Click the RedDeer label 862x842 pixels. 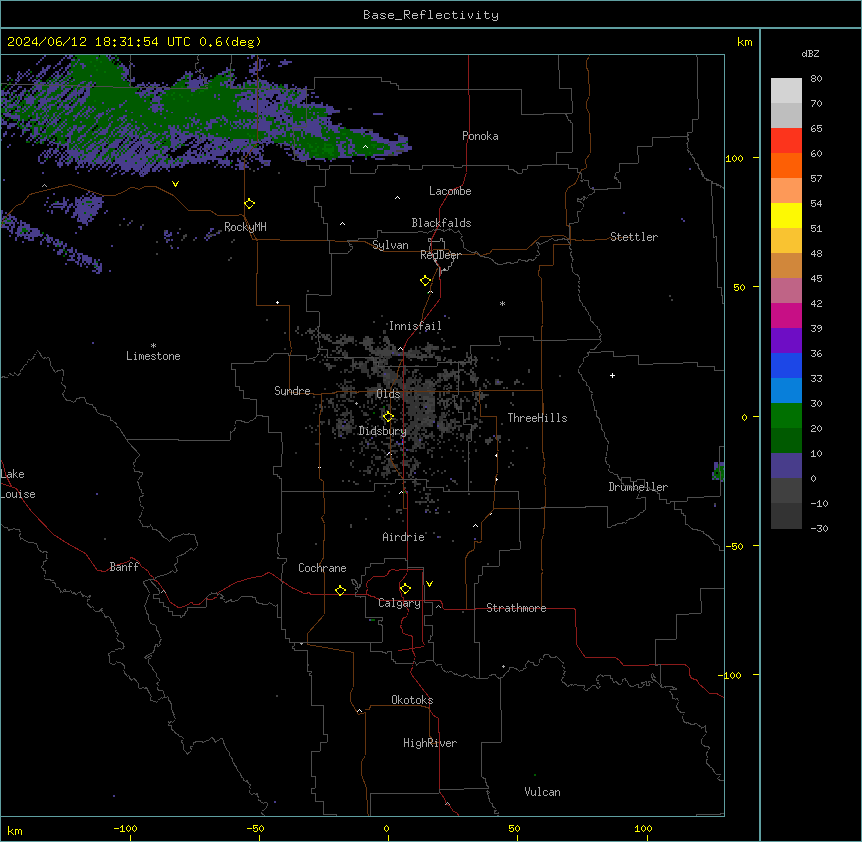click(x=440, y=256)
